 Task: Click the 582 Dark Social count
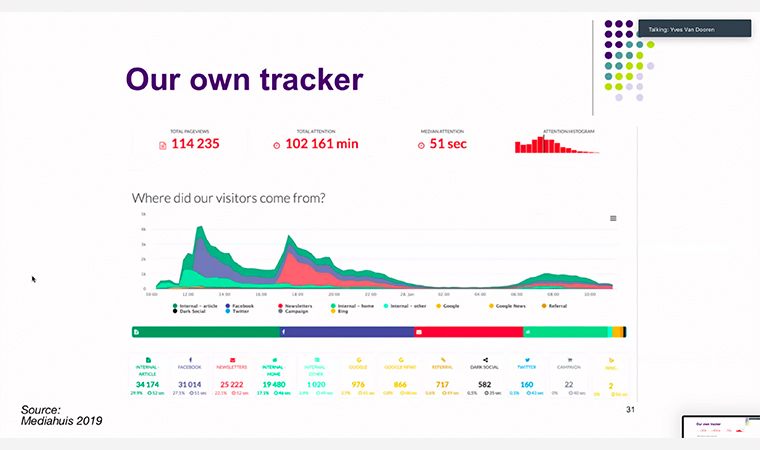click(x=485, y=385)
